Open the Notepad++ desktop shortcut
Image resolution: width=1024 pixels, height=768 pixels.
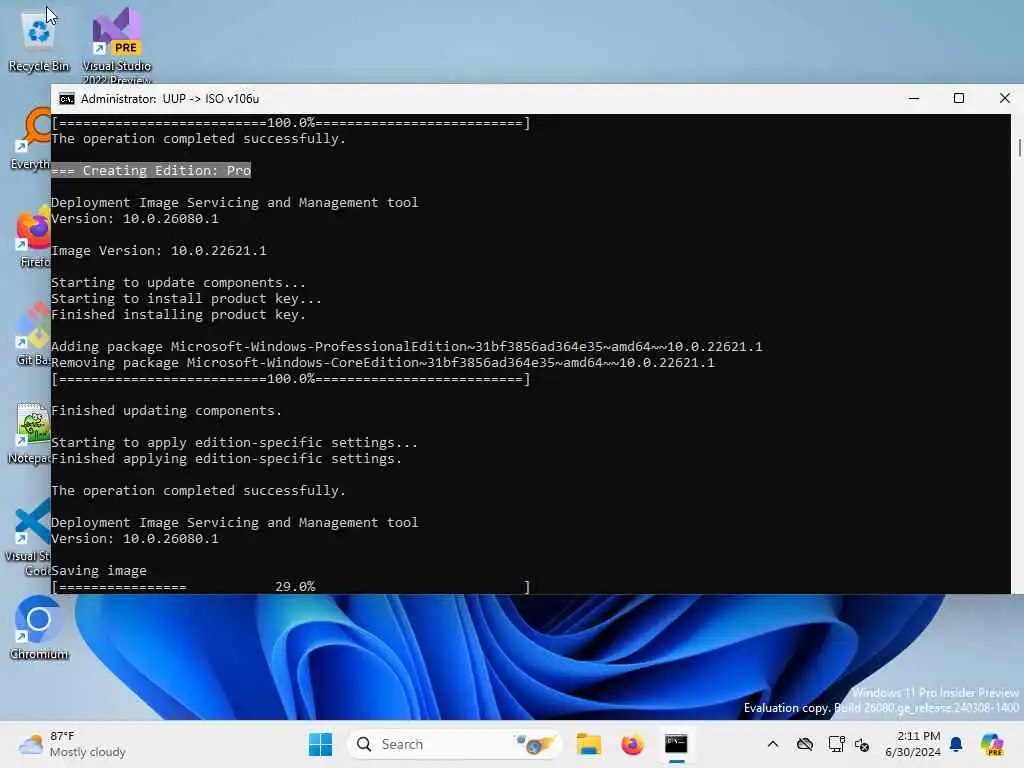click(30, 432)
